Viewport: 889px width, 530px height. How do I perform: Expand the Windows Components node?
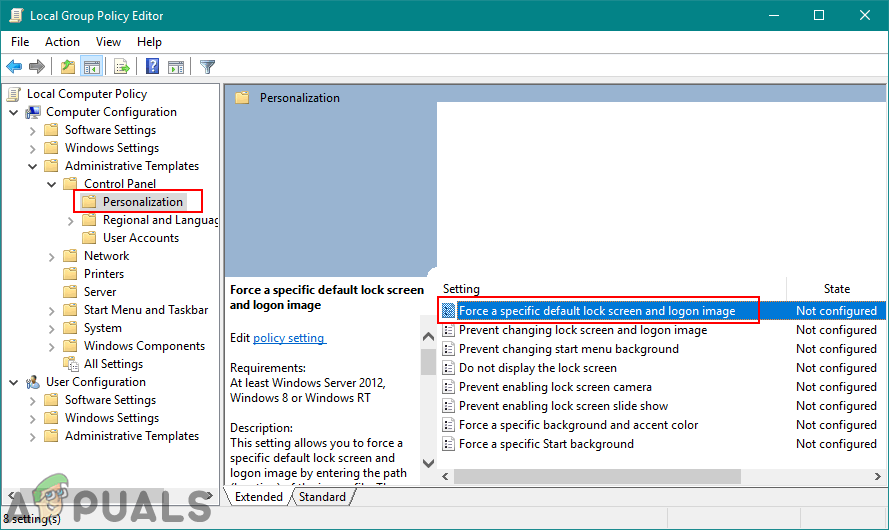pos(52,346)
